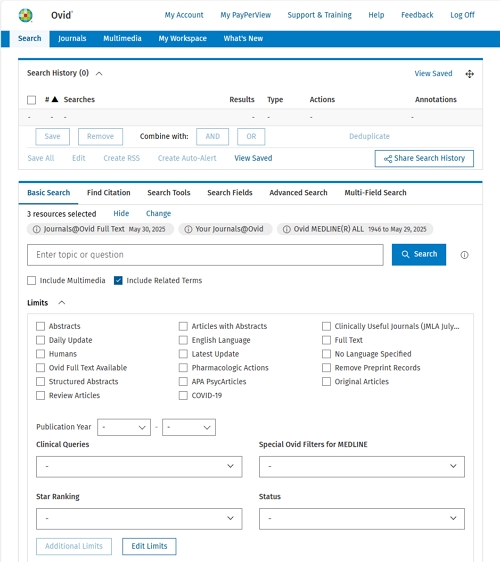
Task: Open My Account link
Action: (x=184, y=15)
